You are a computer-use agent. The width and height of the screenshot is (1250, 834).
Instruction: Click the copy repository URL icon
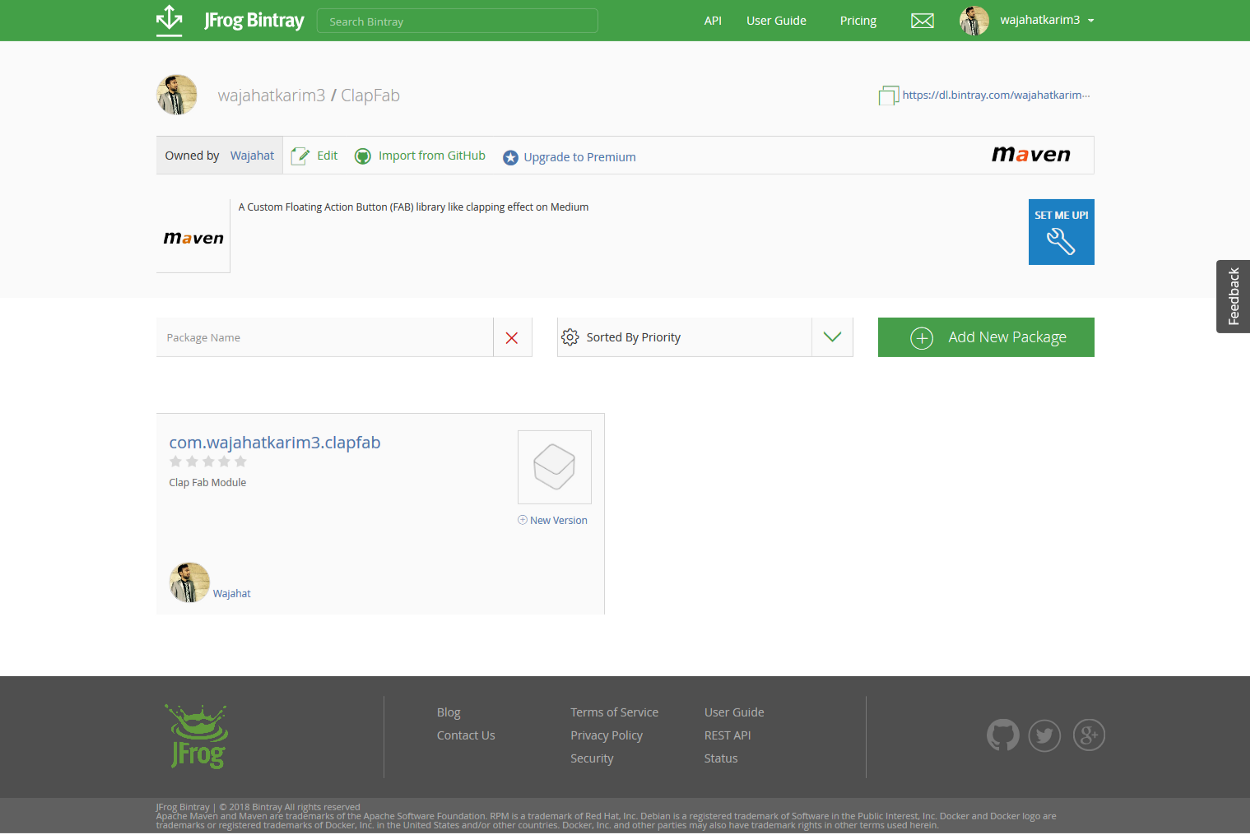coord(888,96)
